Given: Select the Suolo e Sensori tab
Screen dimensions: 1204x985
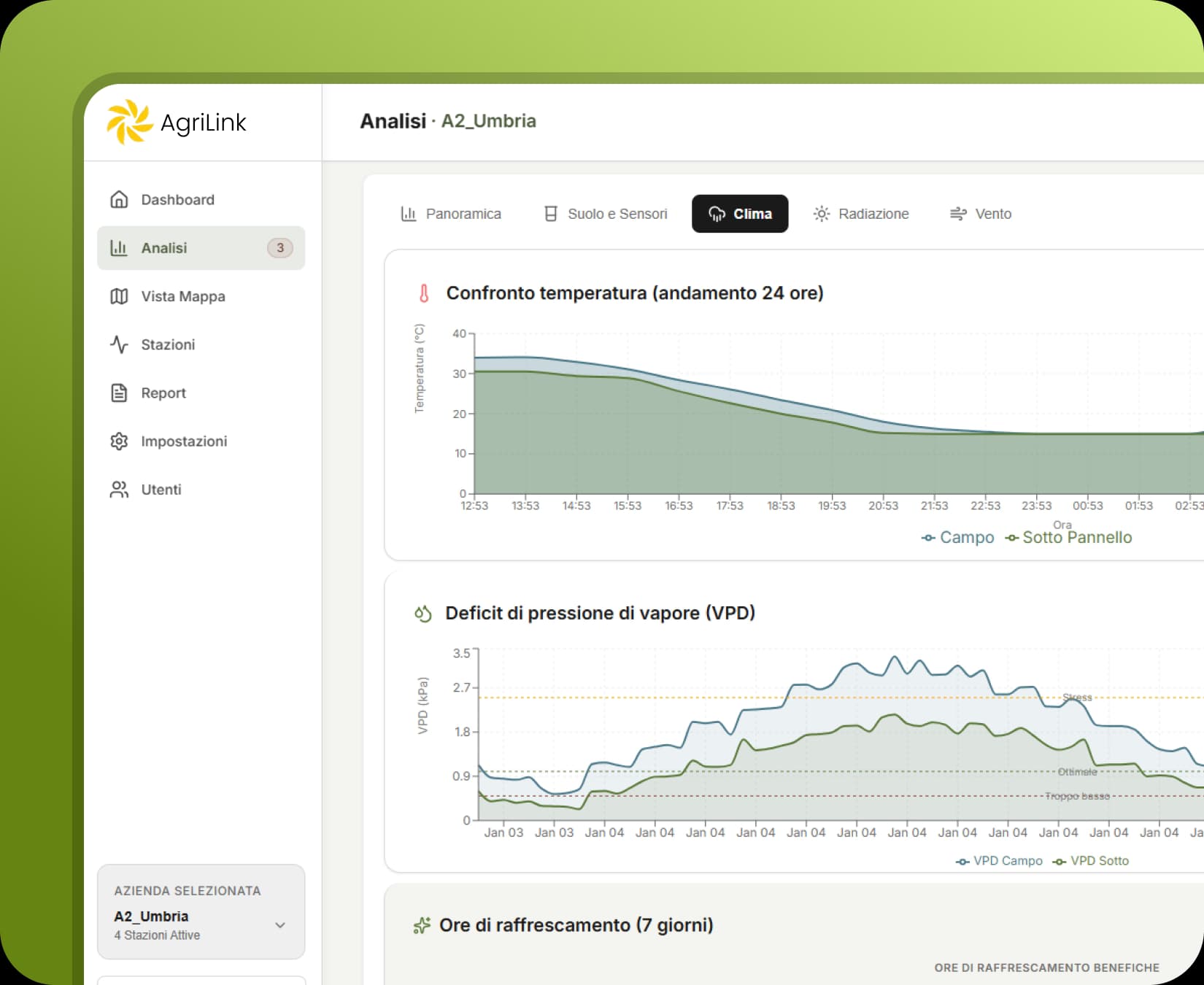Looking at the screenshot, I should click(606, 214).
